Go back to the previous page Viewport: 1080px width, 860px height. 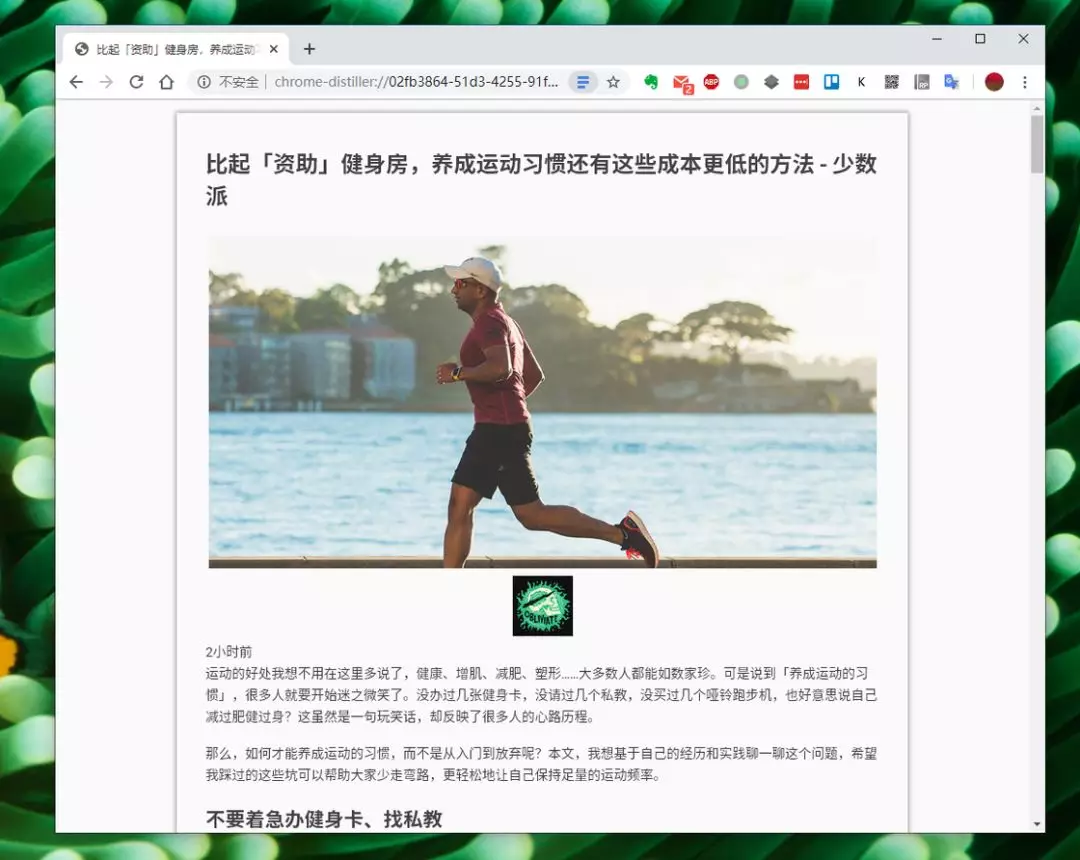(76, 82)
